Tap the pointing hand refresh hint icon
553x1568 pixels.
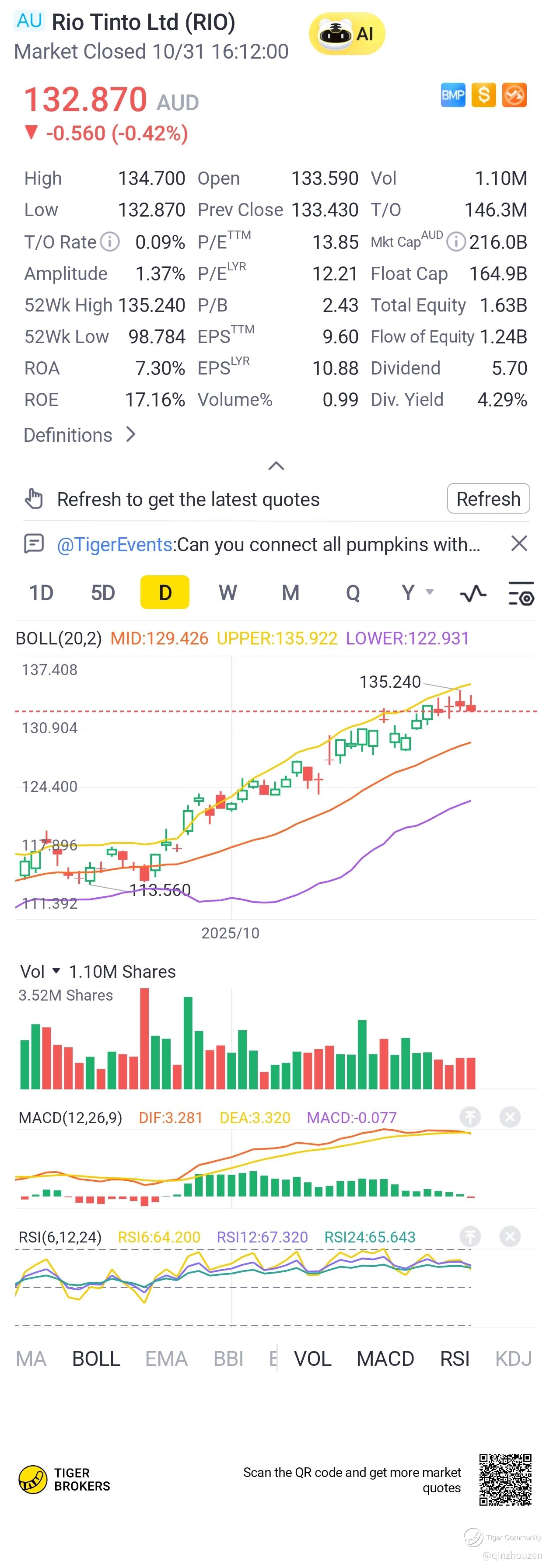click(34, 498)
